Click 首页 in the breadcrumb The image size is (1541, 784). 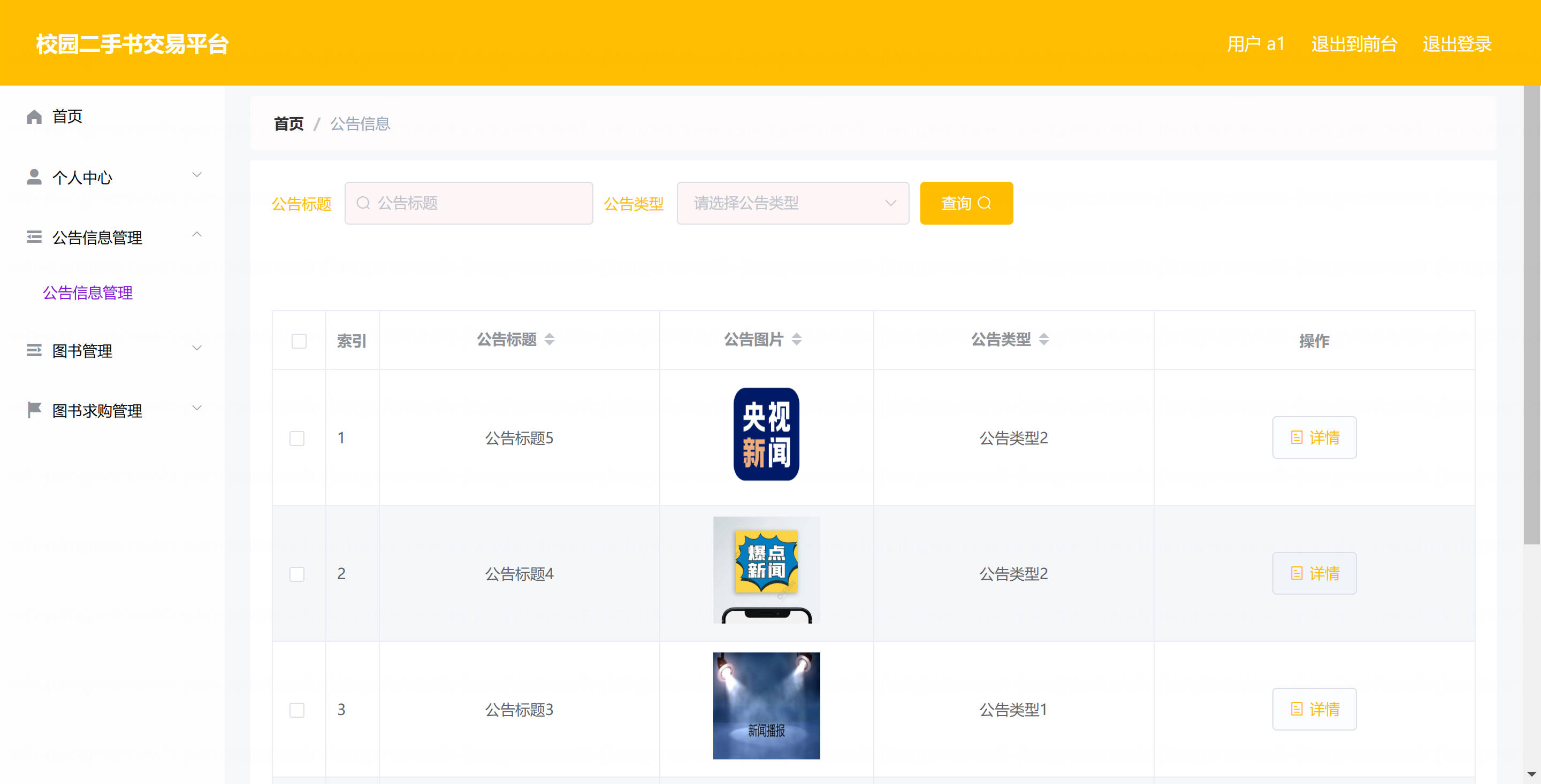click(289, 124)
